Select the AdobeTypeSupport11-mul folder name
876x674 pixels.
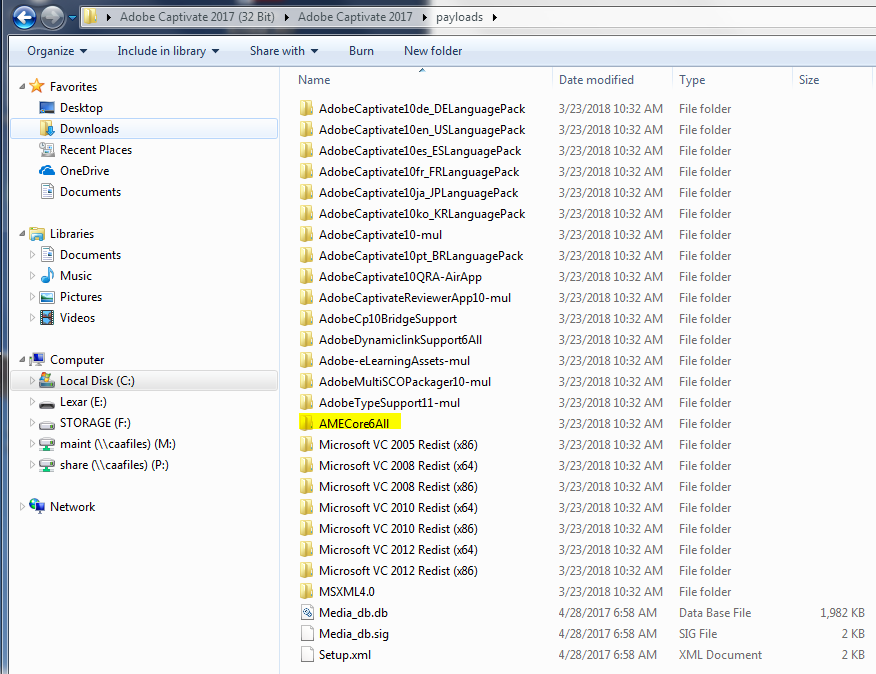click(389, 402)
